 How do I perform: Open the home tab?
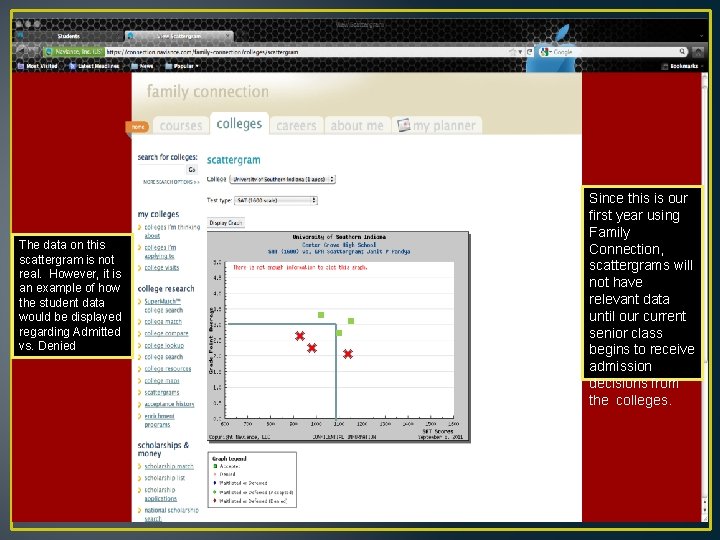[138, 127]
